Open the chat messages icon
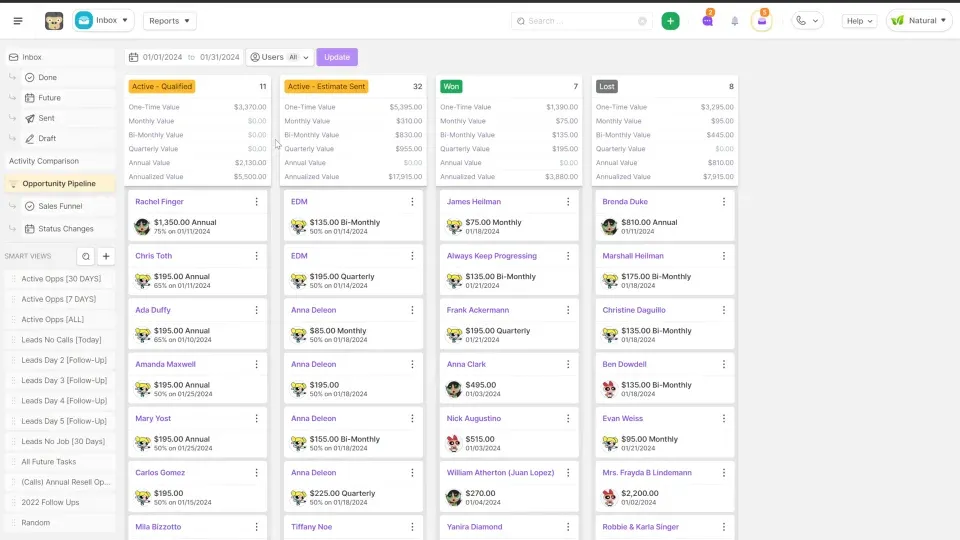Viewport: 960px width, 540px height. 708,21
